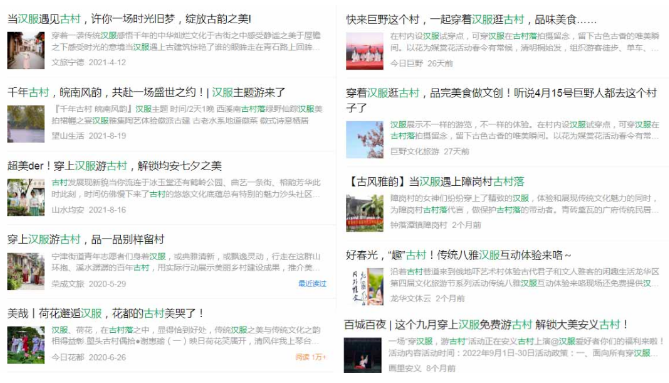Open '超美der！穿上汉服游古村' article
Image resolution: width=669 pixels, height=383 pixels.
[114, 166]
